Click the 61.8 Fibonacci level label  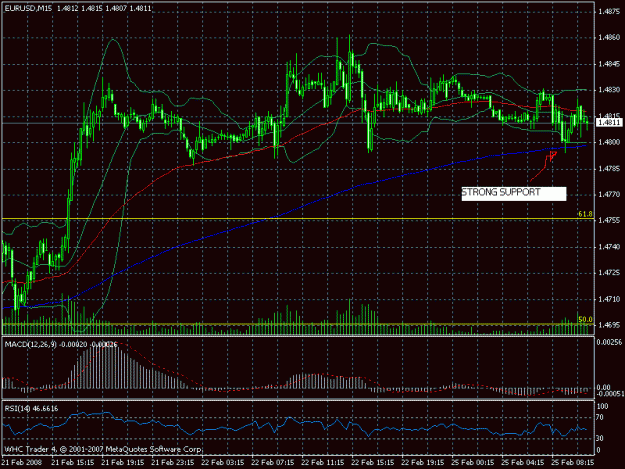pos(585,214)
